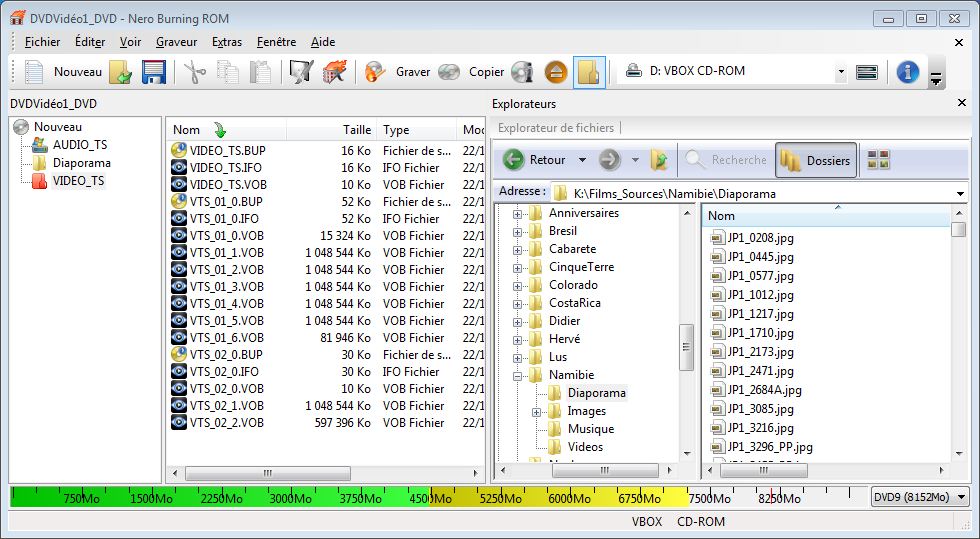The image size is (980, 539).
Task: Toggle the file browser panel toolbar button
Action: [x=589, y=72]
